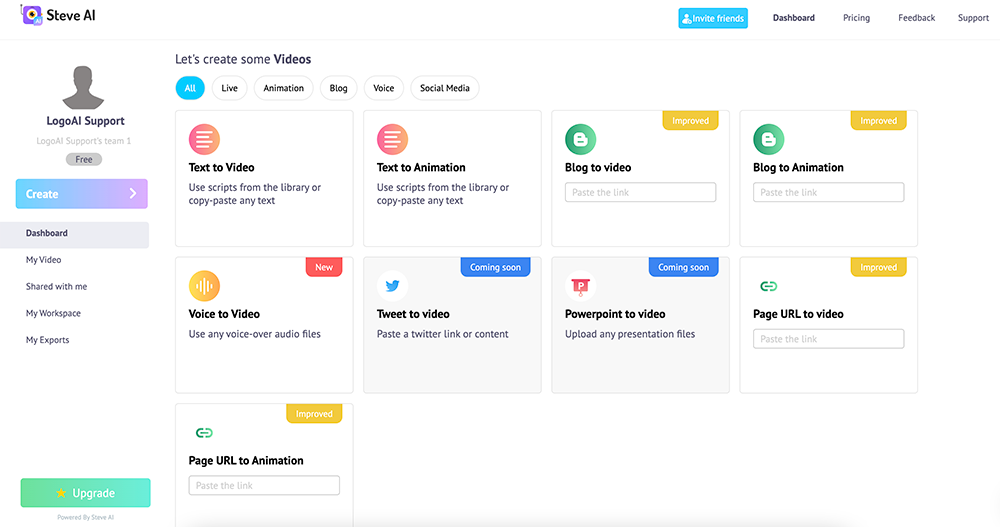Image resolution: width=1000 pixels, height=527 pixels.
Task: Open My Exports in sidebar
Action: pyautogui.click(x=47, y=340)
